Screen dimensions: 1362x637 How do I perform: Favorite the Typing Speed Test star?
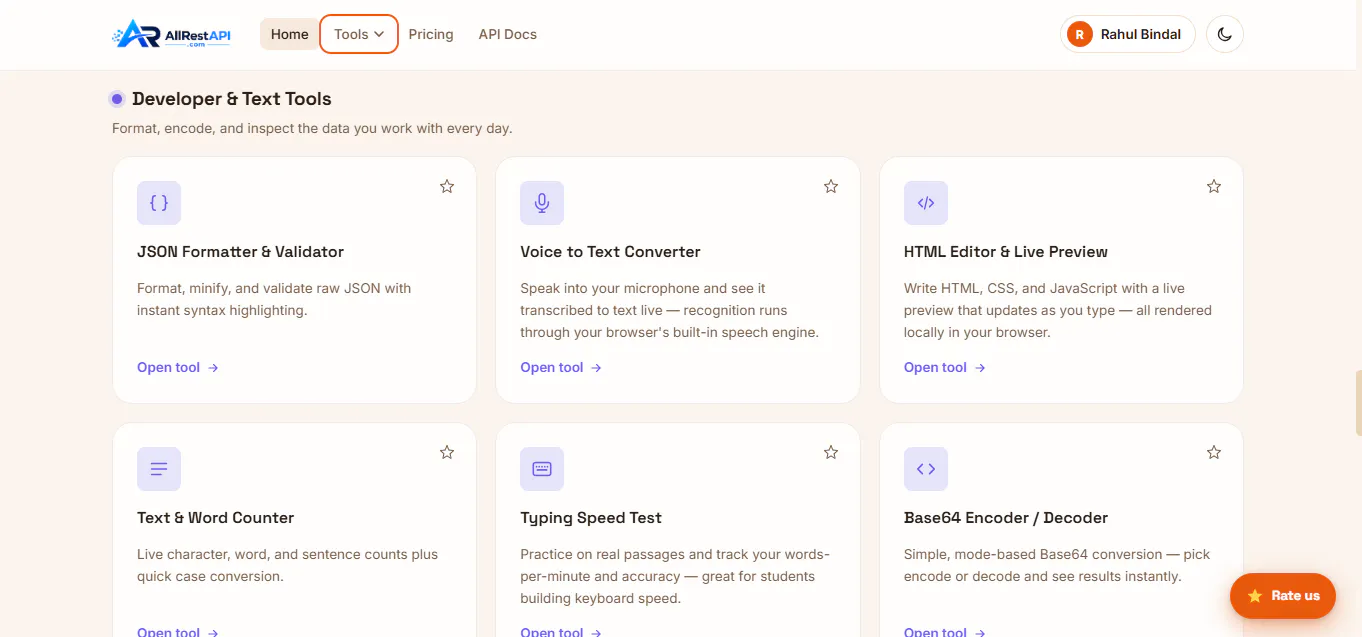831,452
